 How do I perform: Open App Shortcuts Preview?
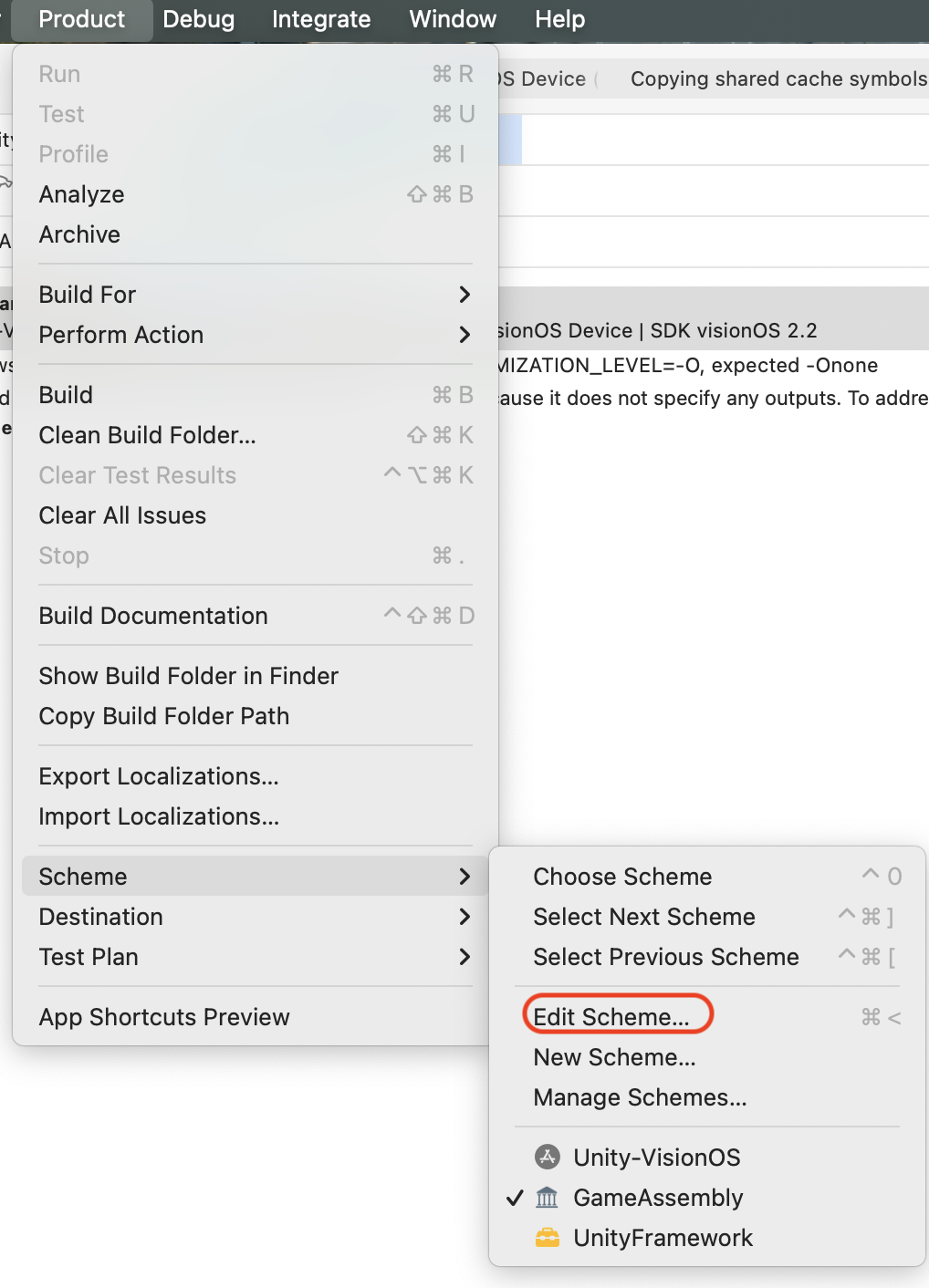point(164,1017)
